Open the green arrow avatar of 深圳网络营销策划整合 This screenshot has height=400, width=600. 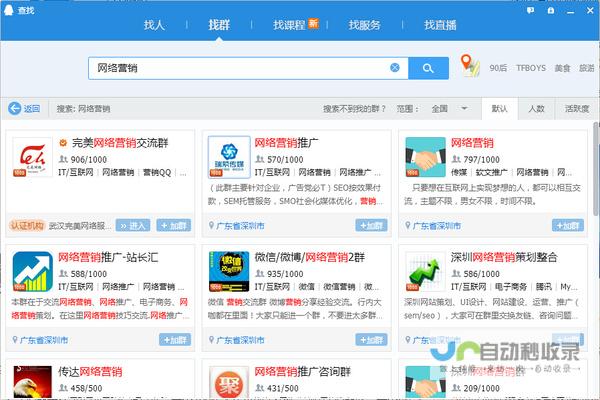(426, 271)
